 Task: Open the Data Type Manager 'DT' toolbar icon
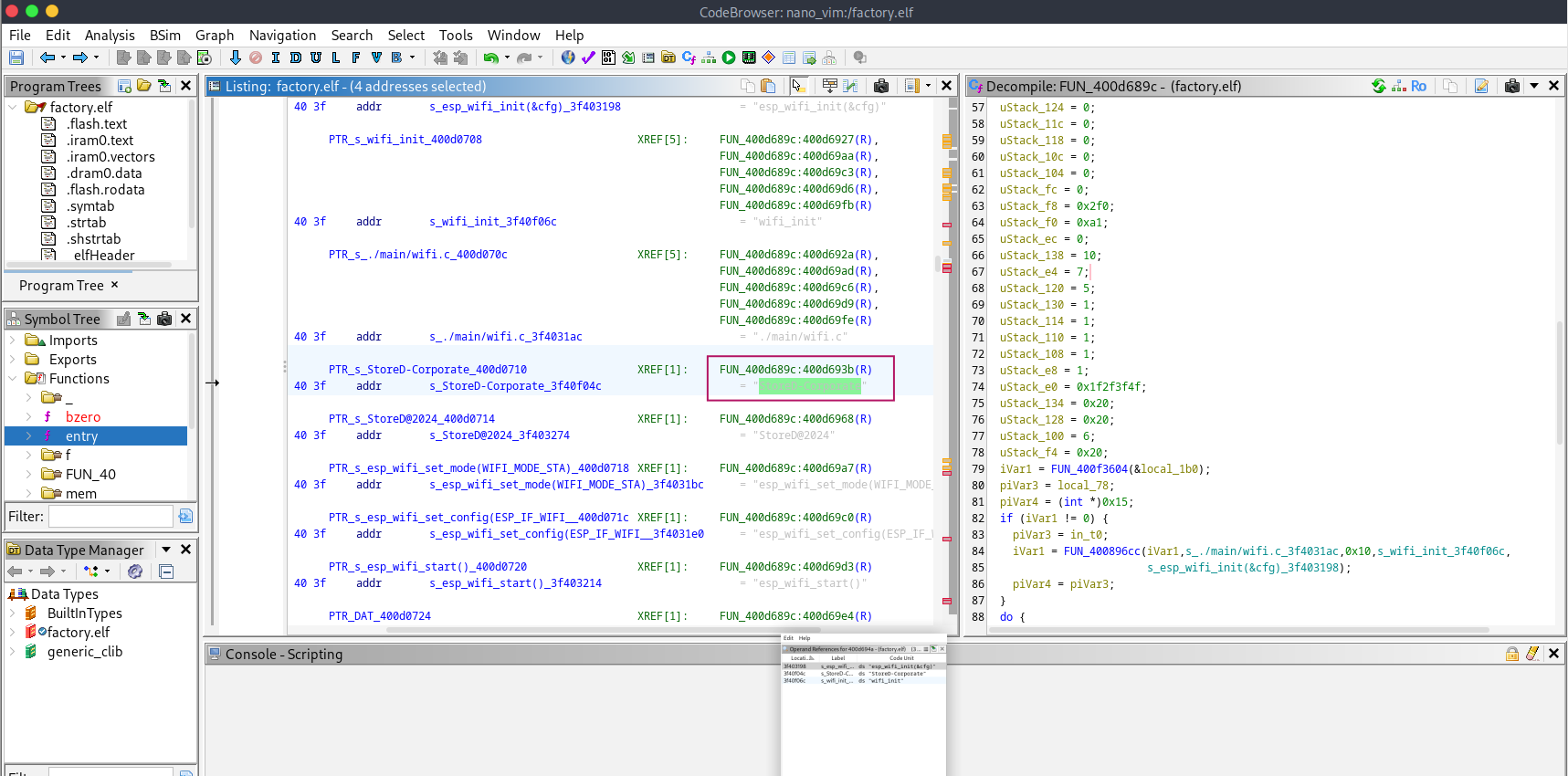668,58
